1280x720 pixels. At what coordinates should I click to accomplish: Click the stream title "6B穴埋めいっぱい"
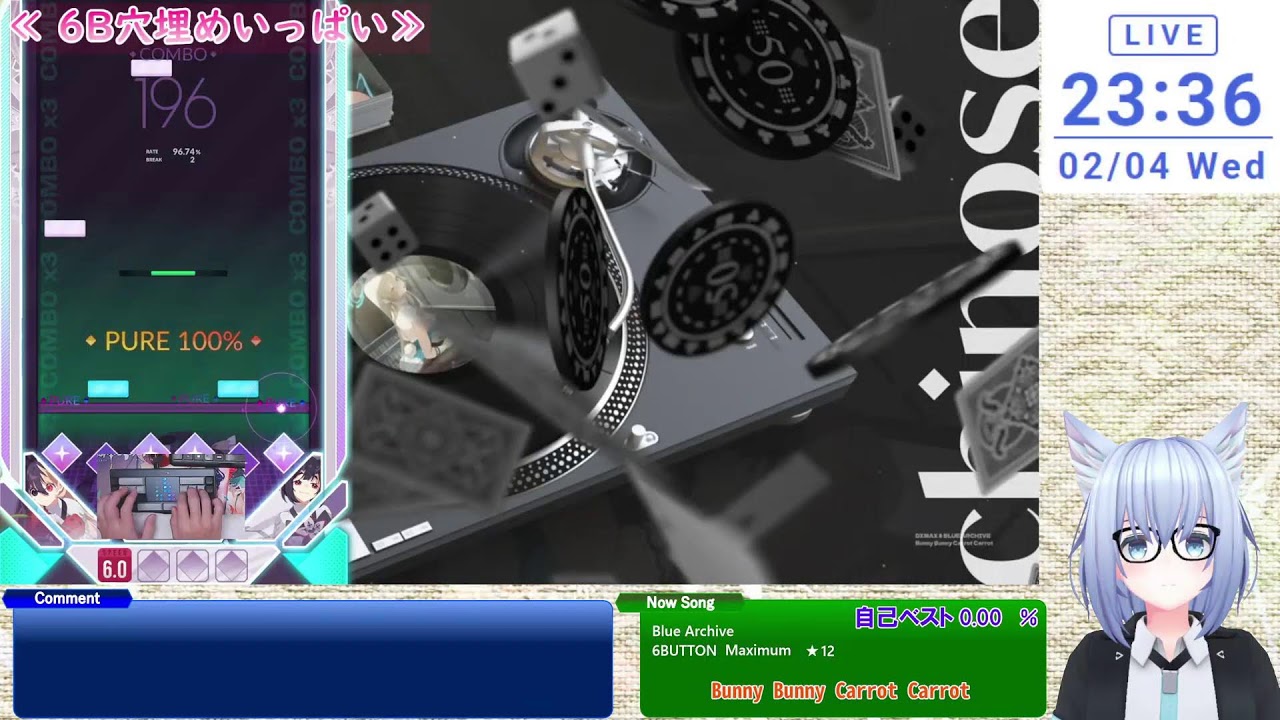[x=217, y=27]
